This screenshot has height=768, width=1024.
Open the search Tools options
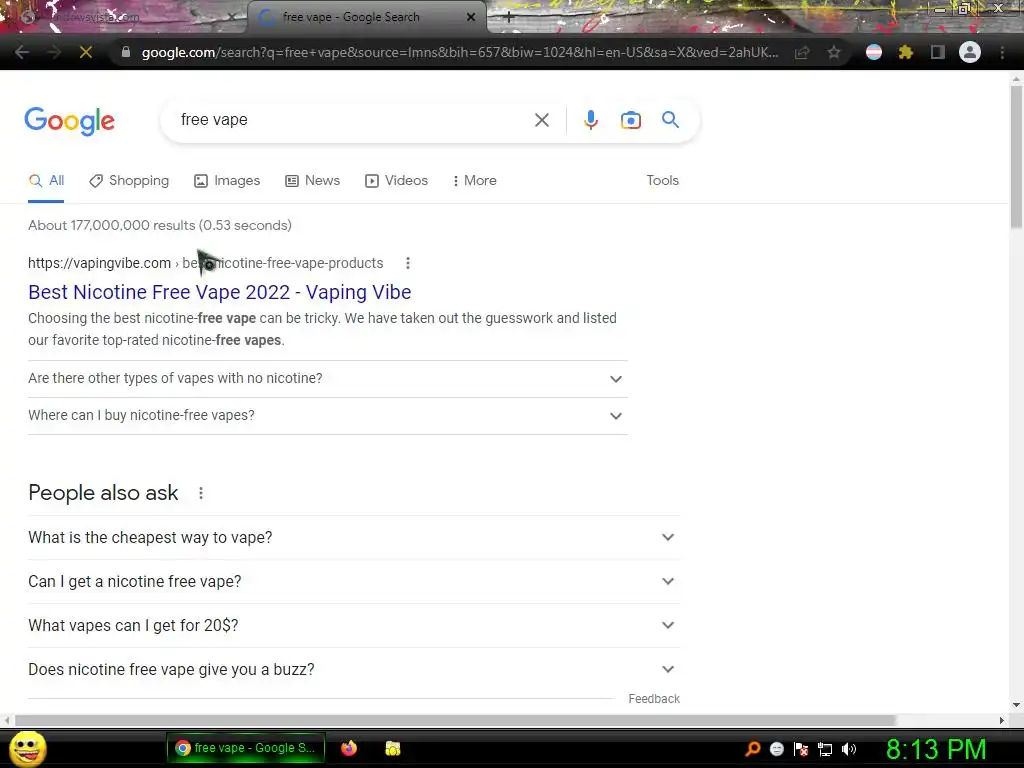click(x=662, y=181)
